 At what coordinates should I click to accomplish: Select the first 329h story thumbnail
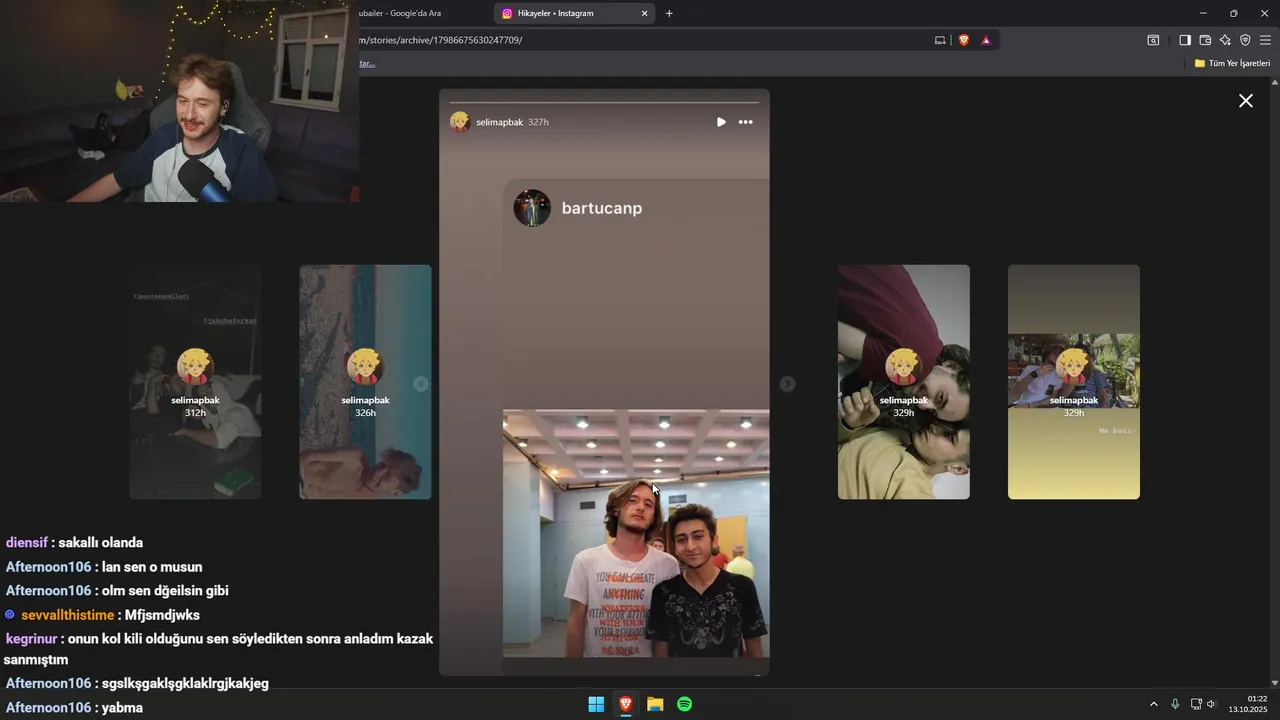(904, 382)
